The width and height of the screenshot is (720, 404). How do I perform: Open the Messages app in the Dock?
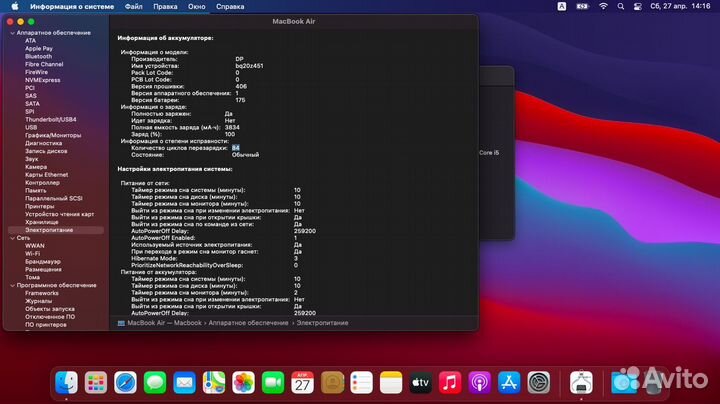click(x=155, y=382)
